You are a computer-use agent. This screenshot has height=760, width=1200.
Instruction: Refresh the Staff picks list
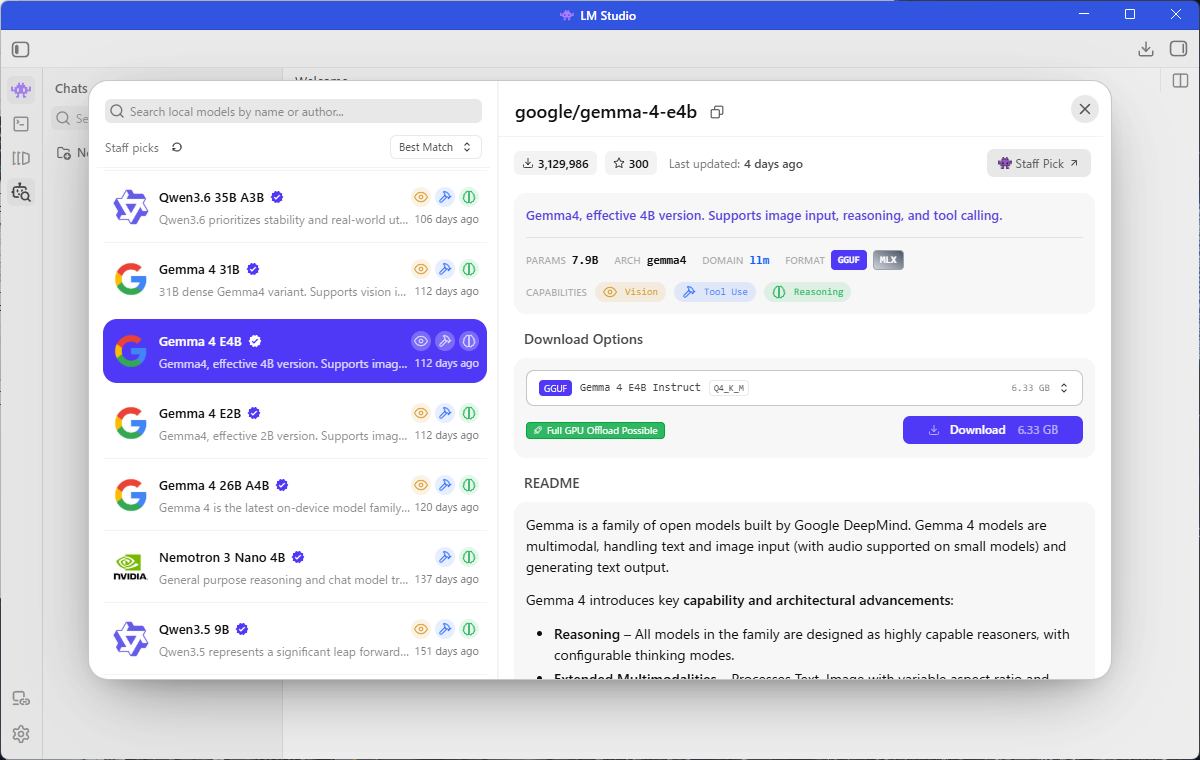point(177,147)
